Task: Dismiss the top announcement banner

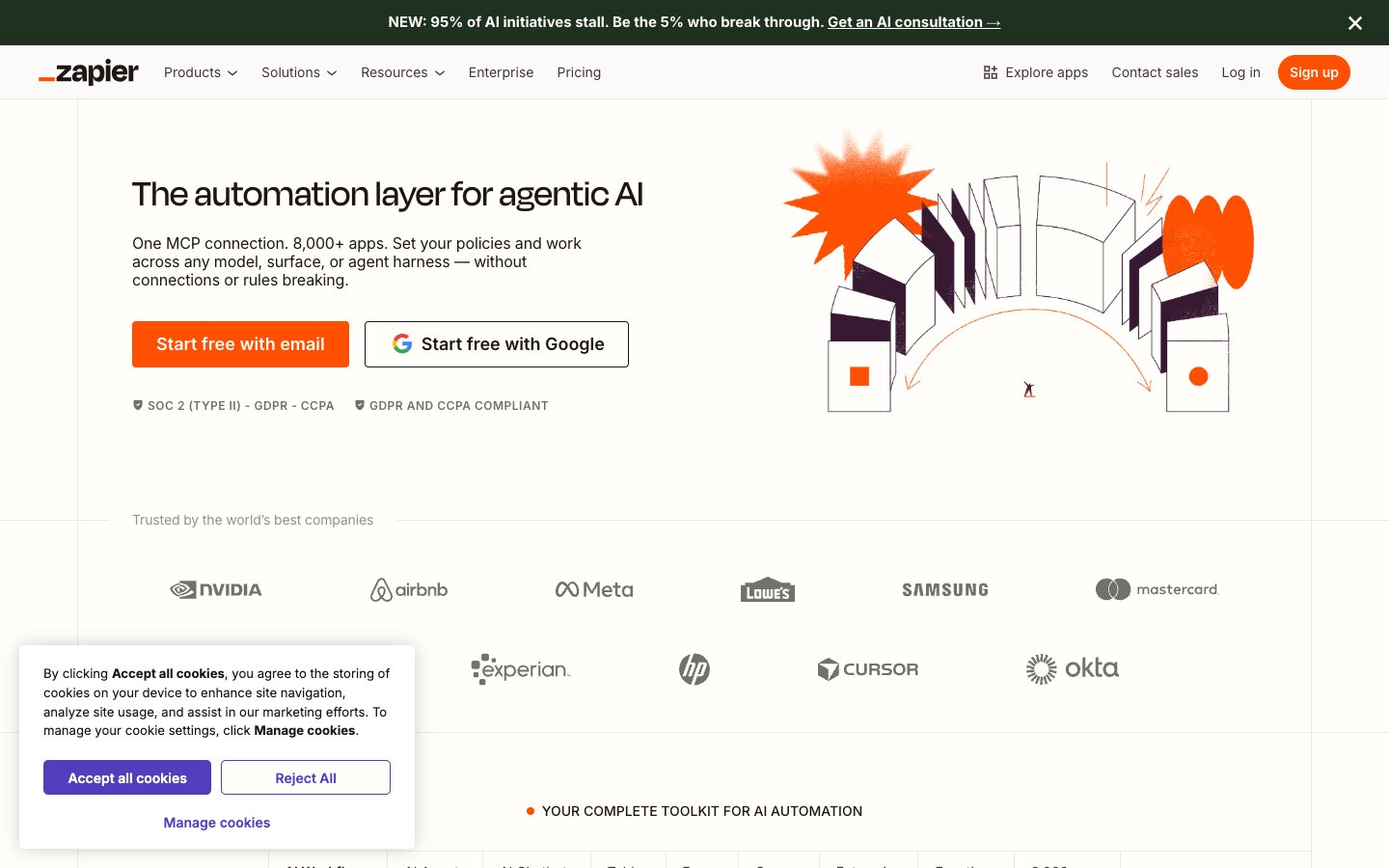Action: pyautogui.click(x=1354, y=22)
